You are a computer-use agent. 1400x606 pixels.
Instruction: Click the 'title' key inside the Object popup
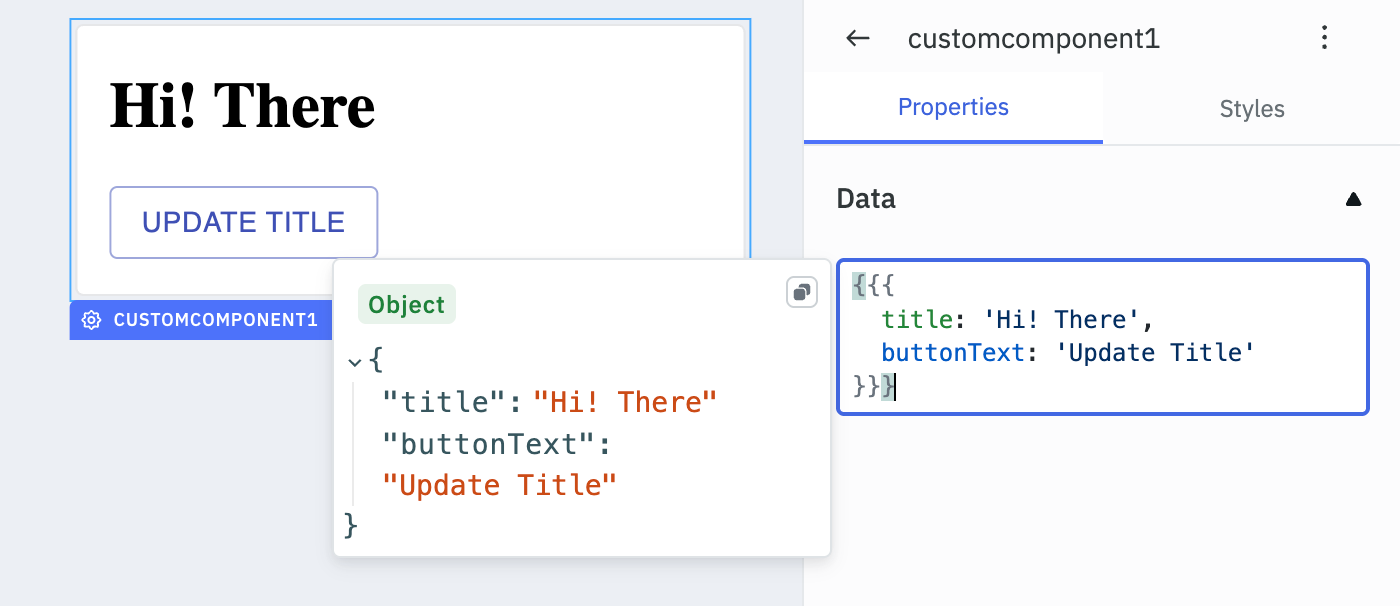(x=442, y=401)
